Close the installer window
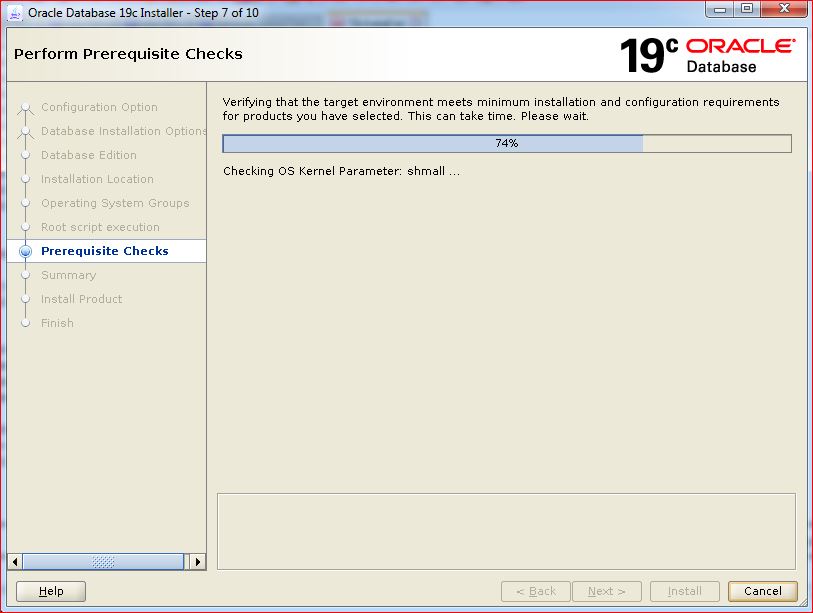The image size is (813, 613). (x=784, y=9)
